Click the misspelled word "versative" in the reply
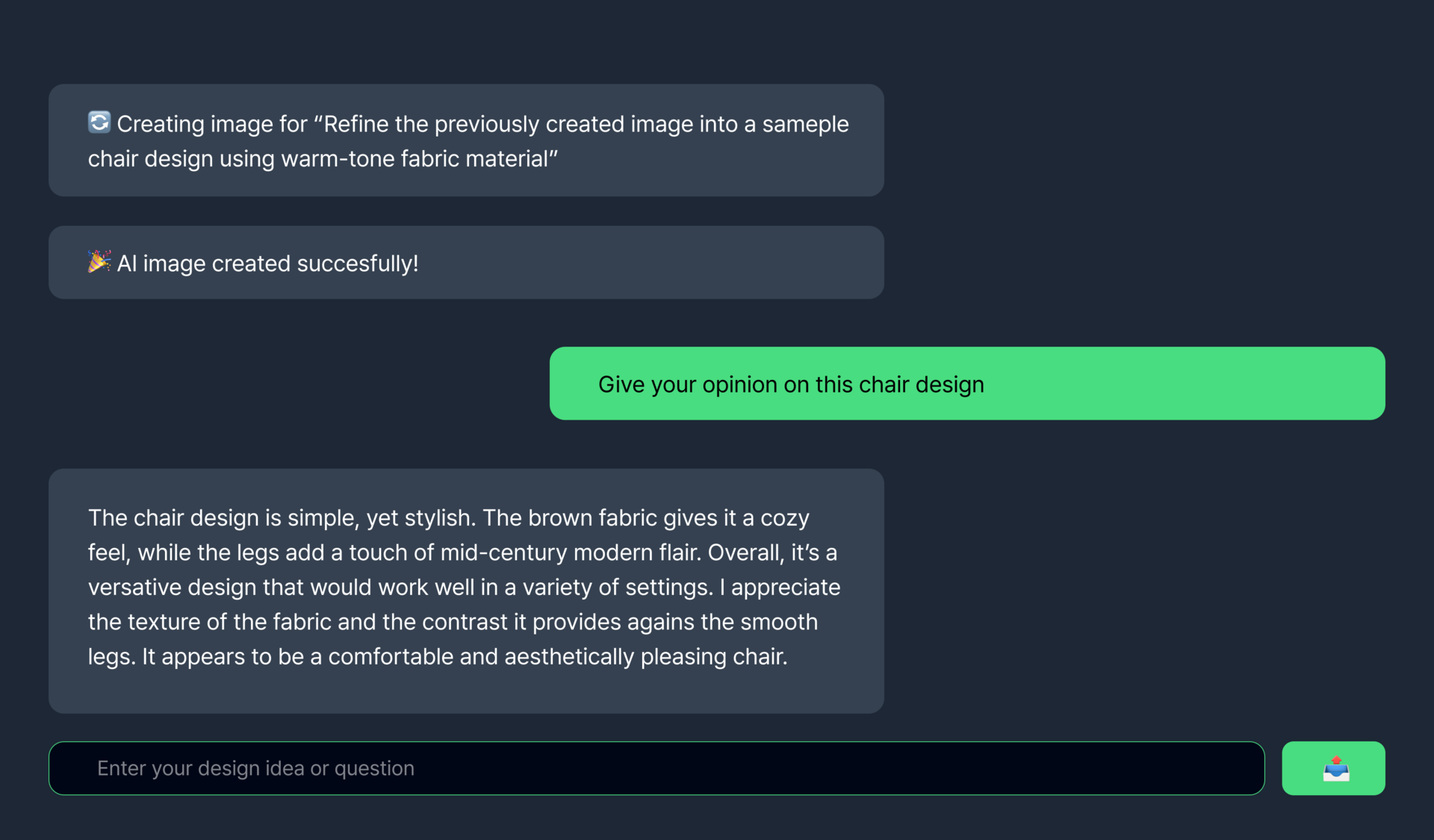 coord(134,588)
